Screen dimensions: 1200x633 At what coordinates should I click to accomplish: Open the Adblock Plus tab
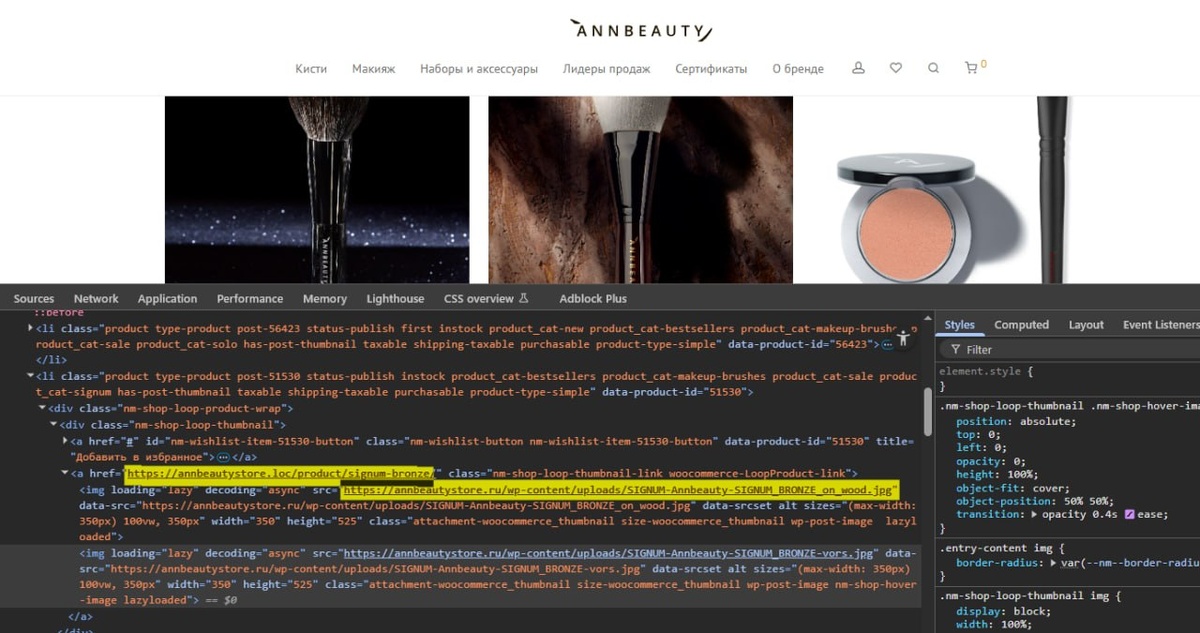(x=593, y=298)
